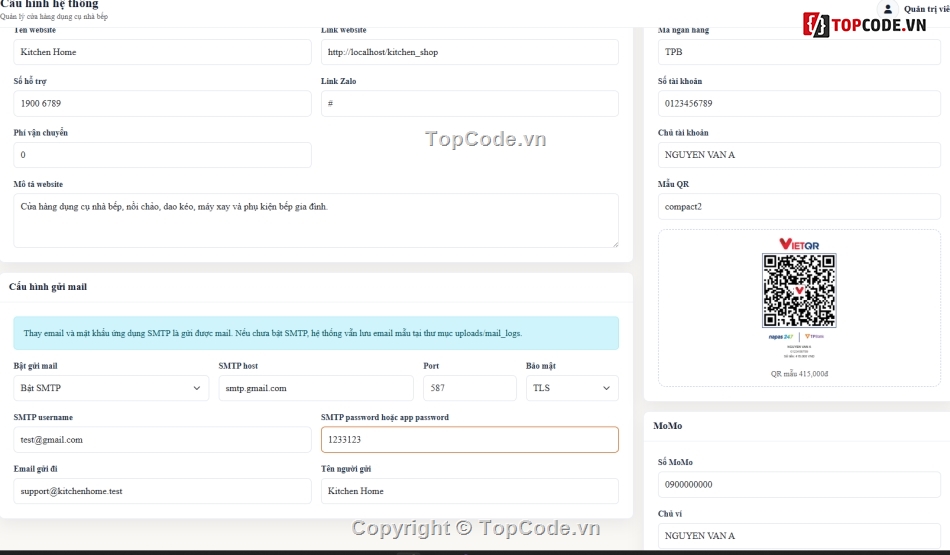Viewport: 950px width, 555px height.
Task: Select the Email gửi đi field
Action: pos(162,491)
